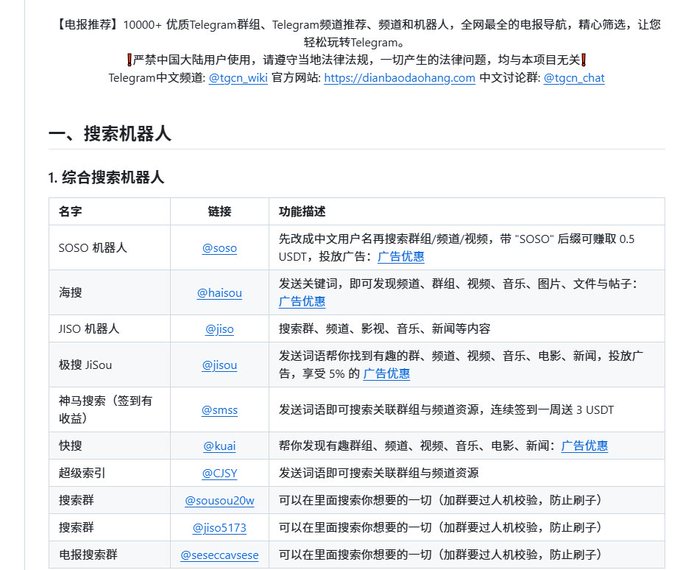Open the @soso bot link

point(219,248)
